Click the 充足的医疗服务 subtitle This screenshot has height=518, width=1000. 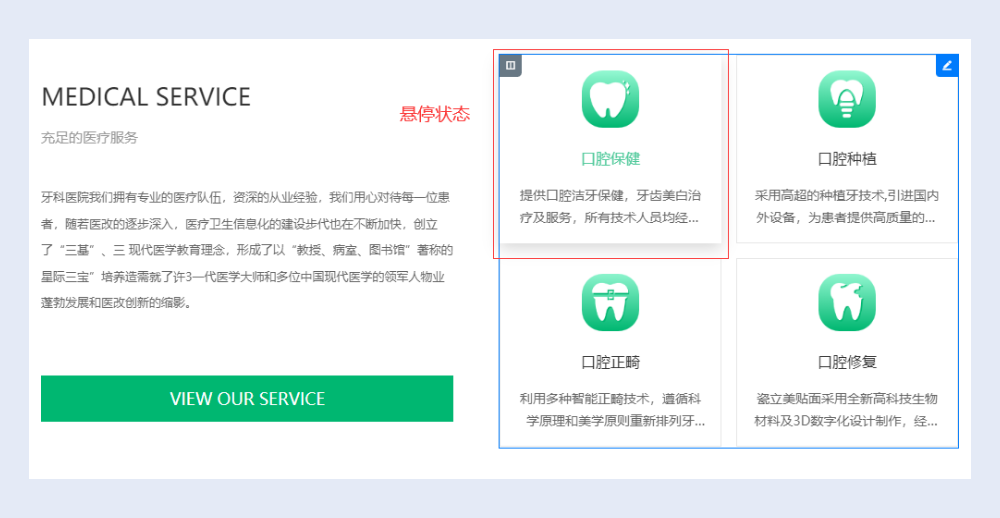(x=89, y=138)
